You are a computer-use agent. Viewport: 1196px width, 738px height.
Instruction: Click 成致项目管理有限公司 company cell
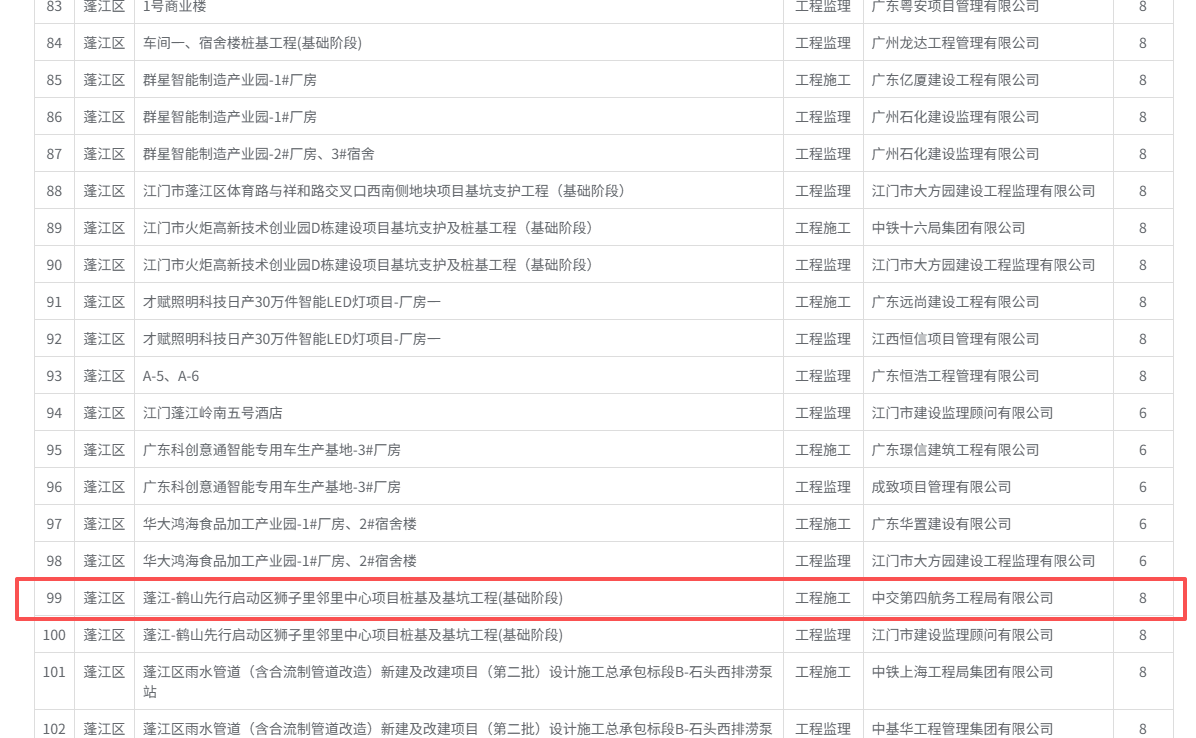[941, 487]
